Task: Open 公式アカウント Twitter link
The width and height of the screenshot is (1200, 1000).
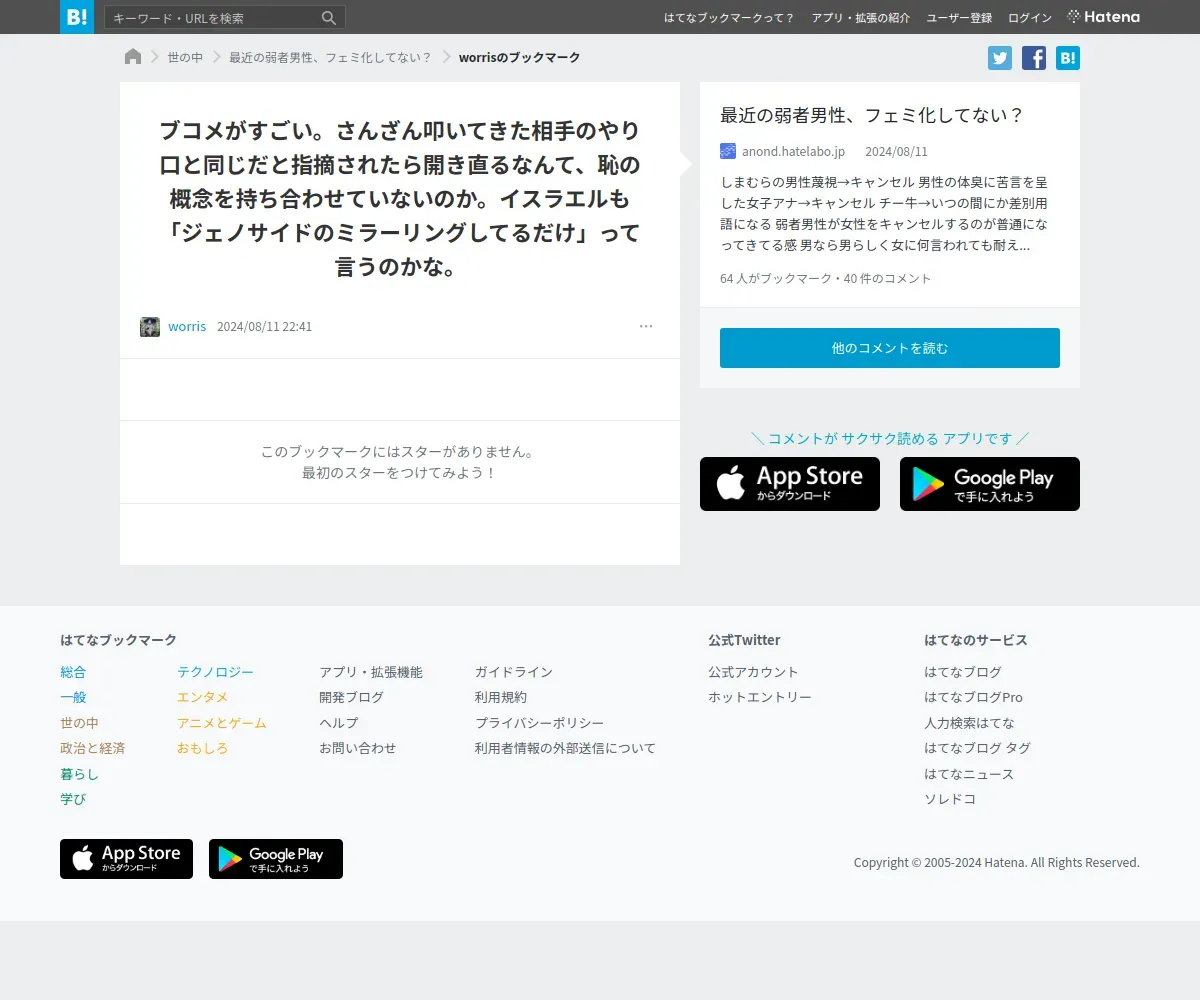Action: [753, 672]
